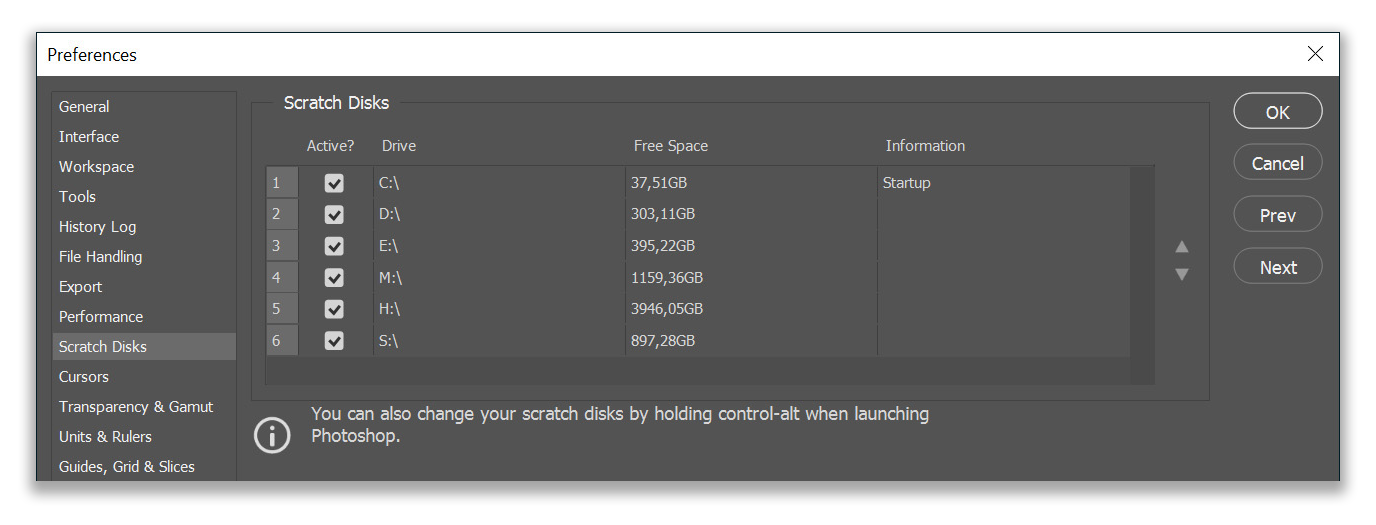Select the row for drive H:\ in list
The height and width of the screenshot is (525, 1376).
pos(698,309)
